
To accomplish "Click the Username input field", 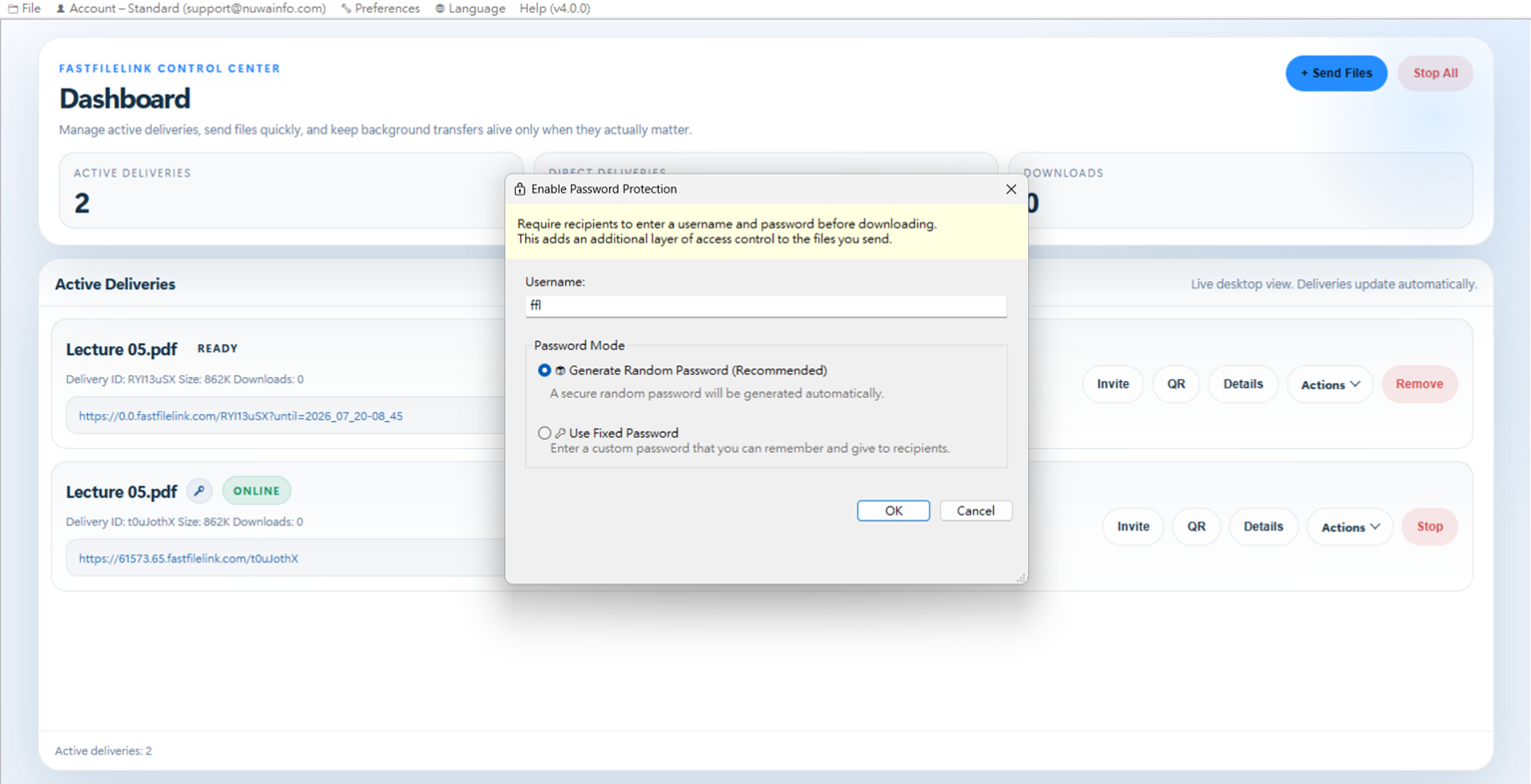I will click(x=765, y=305).
